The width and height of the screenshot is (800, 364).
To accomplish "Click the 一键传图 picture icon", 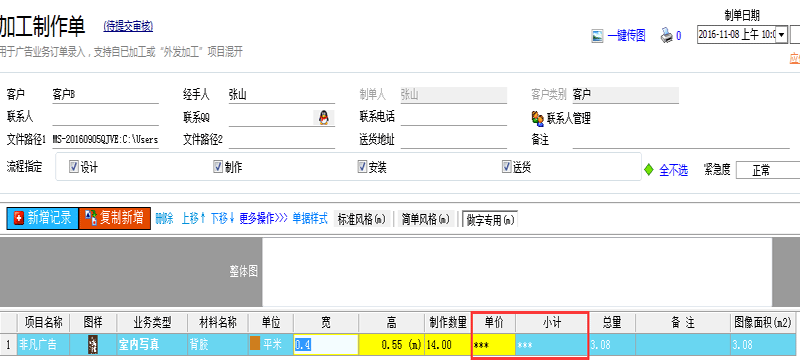I will pyautogui.click(x=597, y=36).
